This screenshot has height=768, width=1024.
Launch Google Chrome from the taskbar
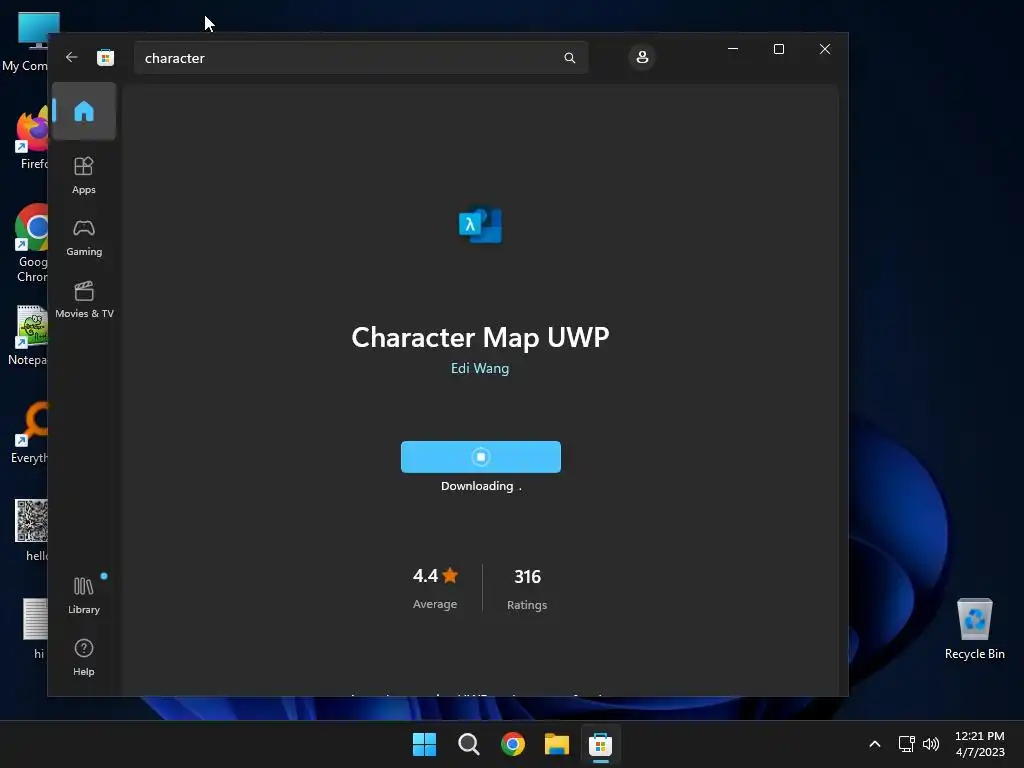tap(513, 744)
